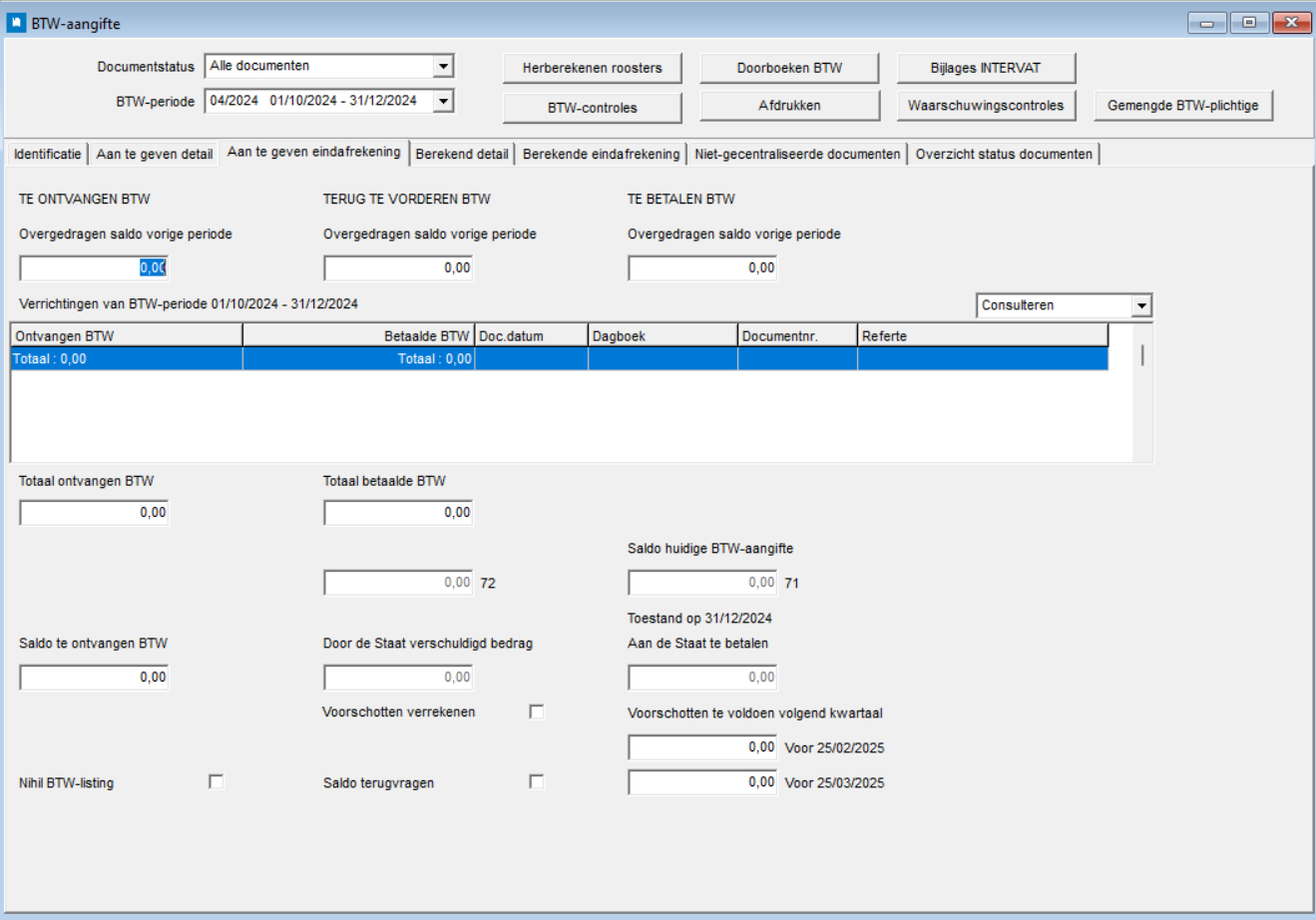Tick the Voorschotten verrekenen checkbox
This screenshot has width=1316, height=920.
pyautogui.click(x=537, y=711)
